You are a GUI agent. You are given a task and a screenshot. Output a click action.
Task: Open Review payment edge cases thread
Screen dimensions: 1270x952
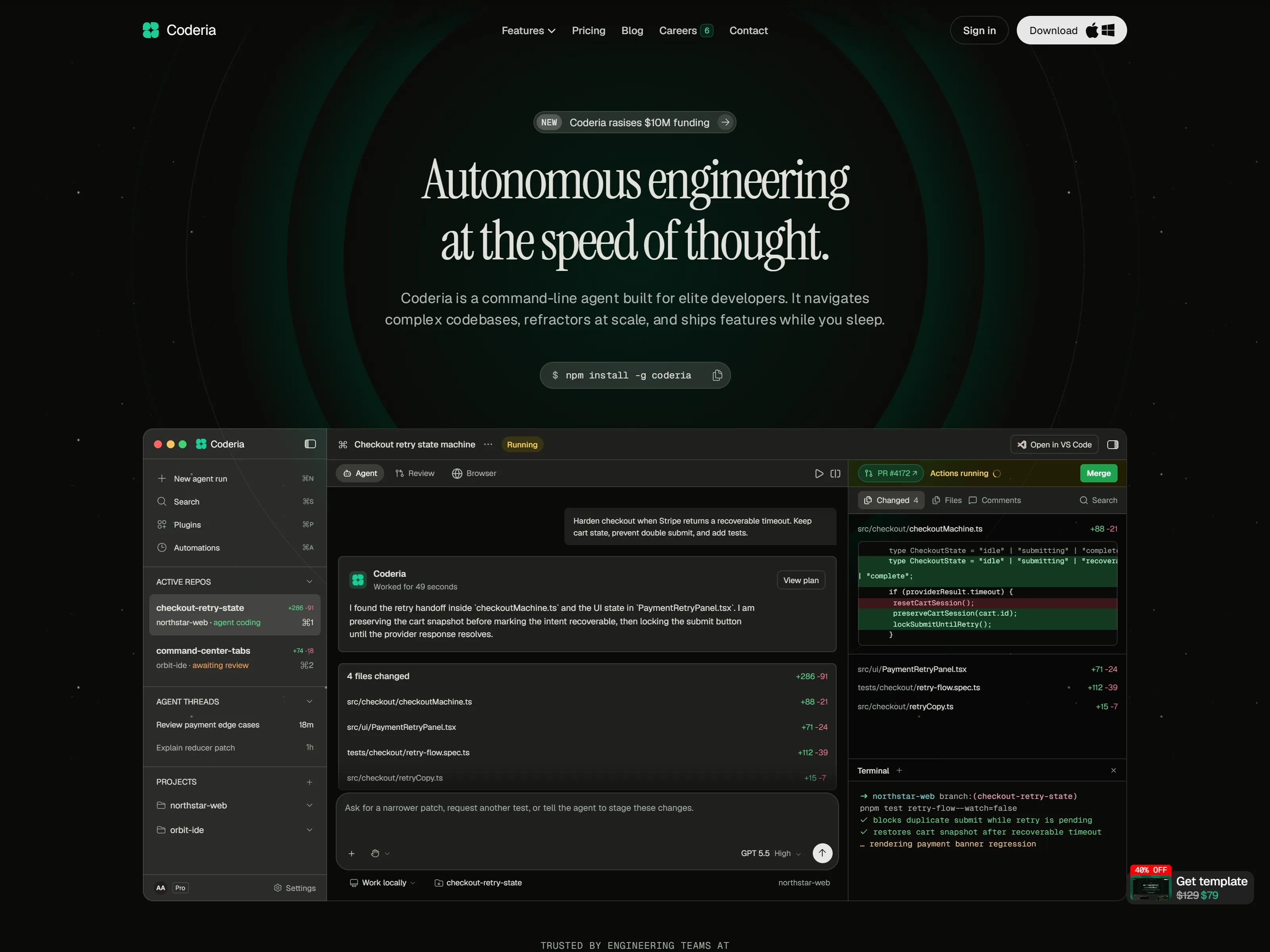(235, 725)
